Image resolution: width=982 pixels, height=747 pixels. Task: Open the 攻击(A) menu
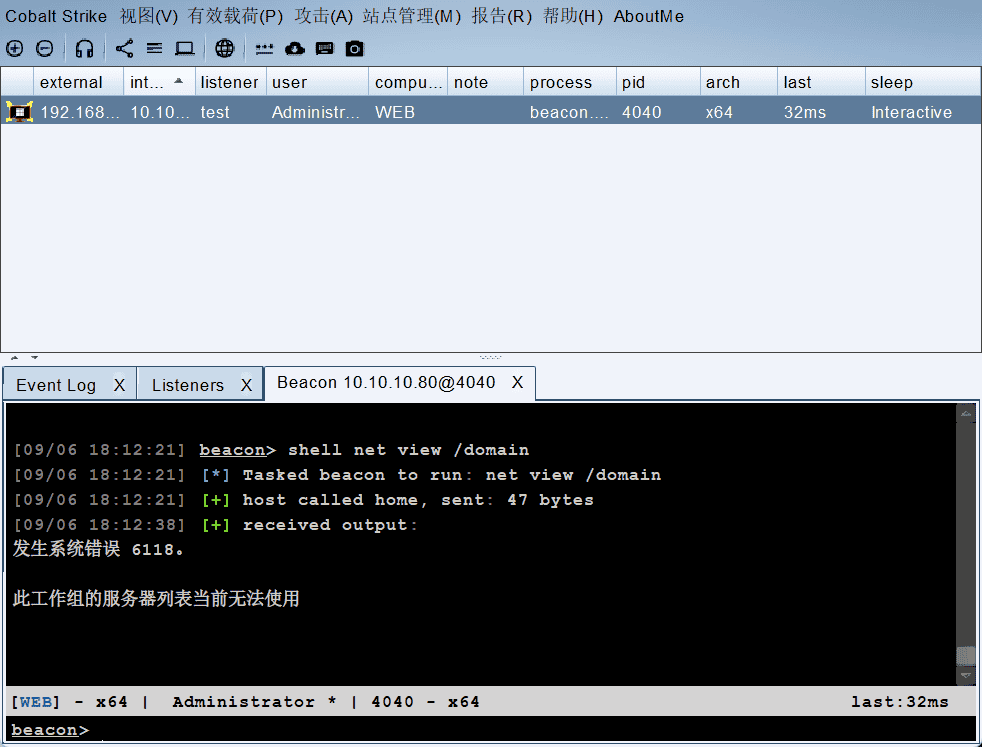(x=324, y=16)
